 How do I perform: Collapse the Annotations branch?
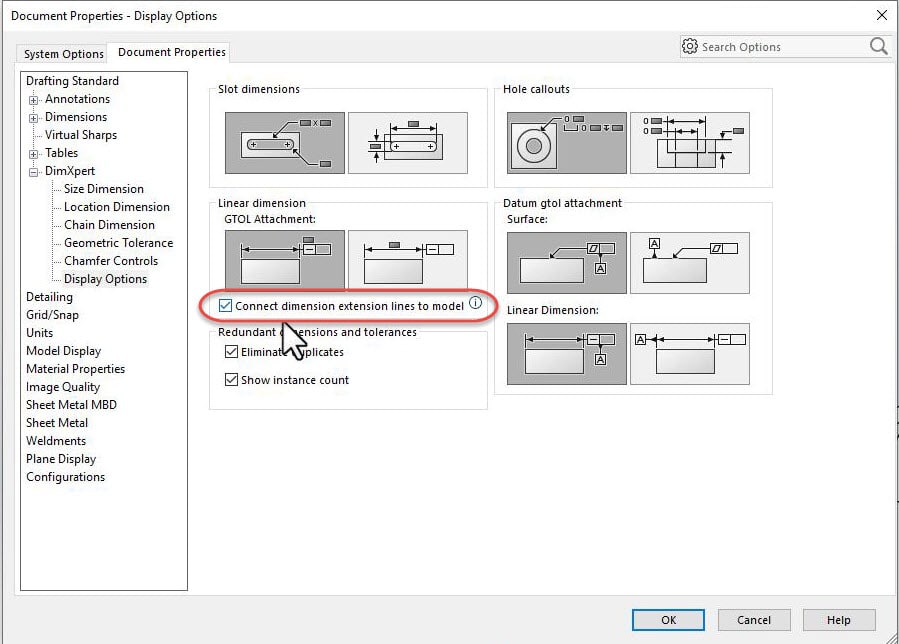[x=33, y=99]
